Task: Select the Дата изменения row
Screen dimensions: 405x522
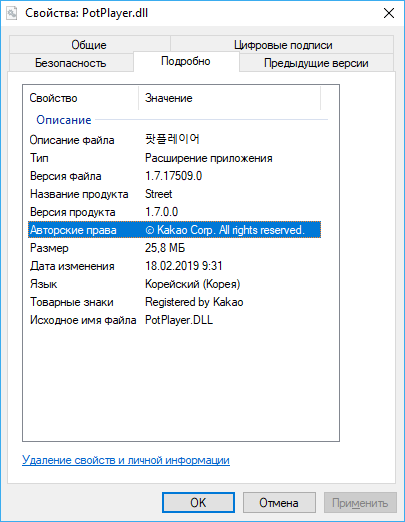Action: (x=174, y=266)
